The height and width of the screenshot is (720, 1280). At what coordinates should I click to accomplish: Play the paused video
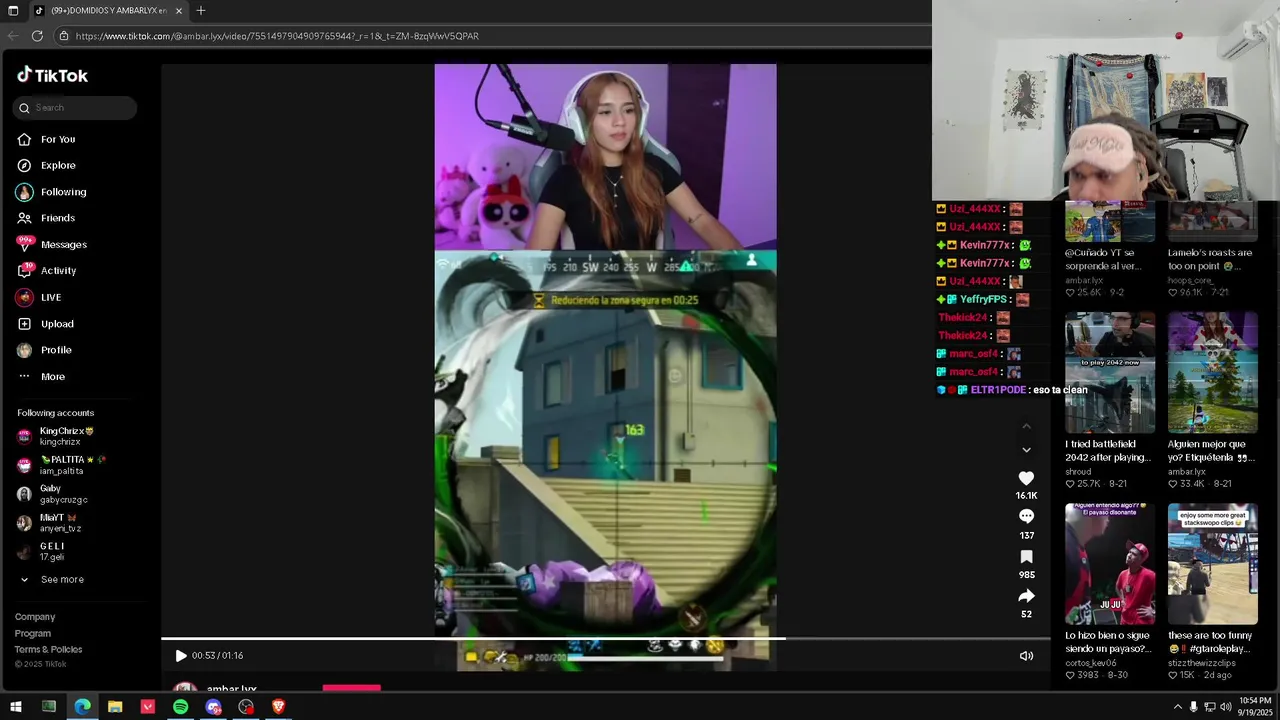pyautogui.click(x=181, y=656)
